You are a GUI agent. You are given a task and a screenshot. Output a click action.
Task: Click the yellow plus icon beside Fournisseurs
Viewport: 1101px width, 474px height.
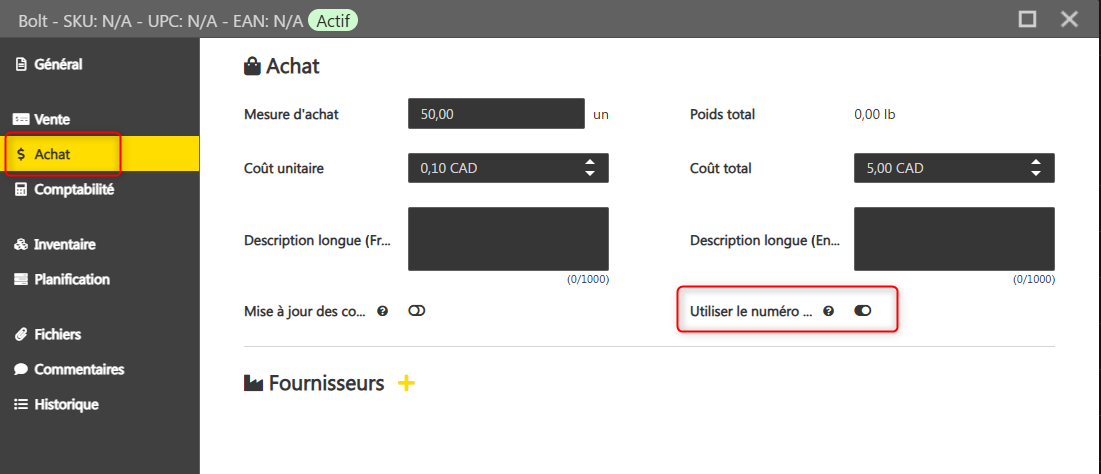click(406, 383)
